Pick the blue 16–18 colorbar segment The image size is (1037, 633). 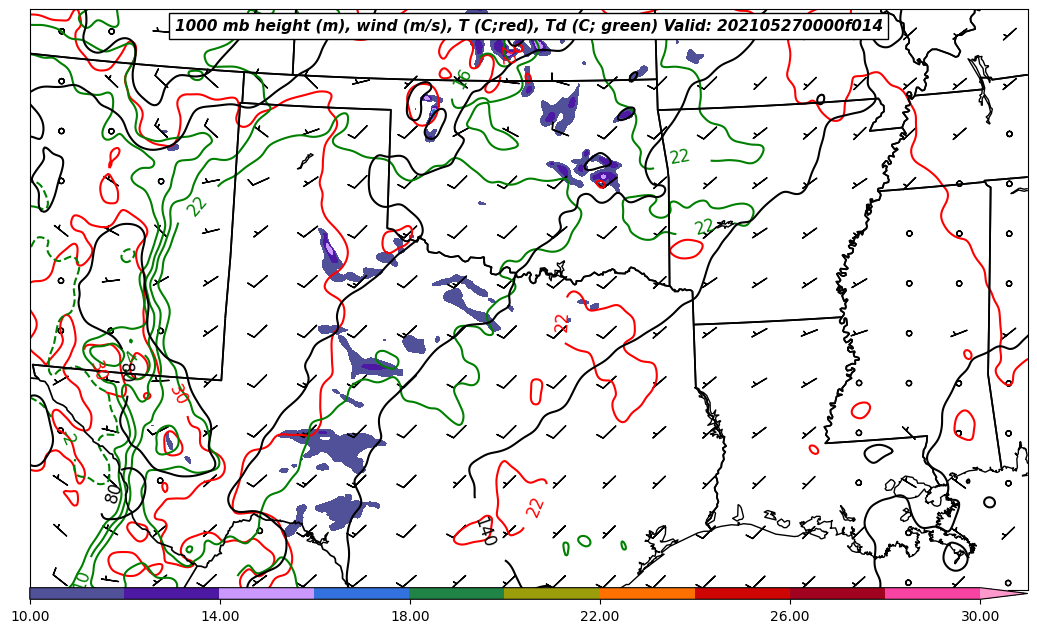coord(362,593)
